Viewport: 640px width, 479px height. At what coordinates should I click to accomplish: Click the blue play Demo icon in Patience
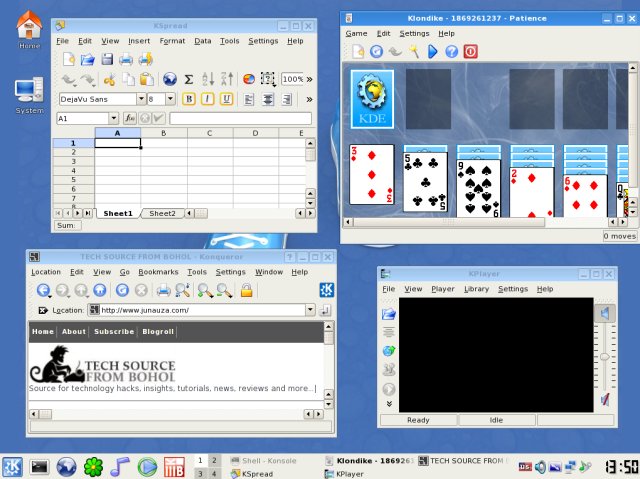point(433,51)
